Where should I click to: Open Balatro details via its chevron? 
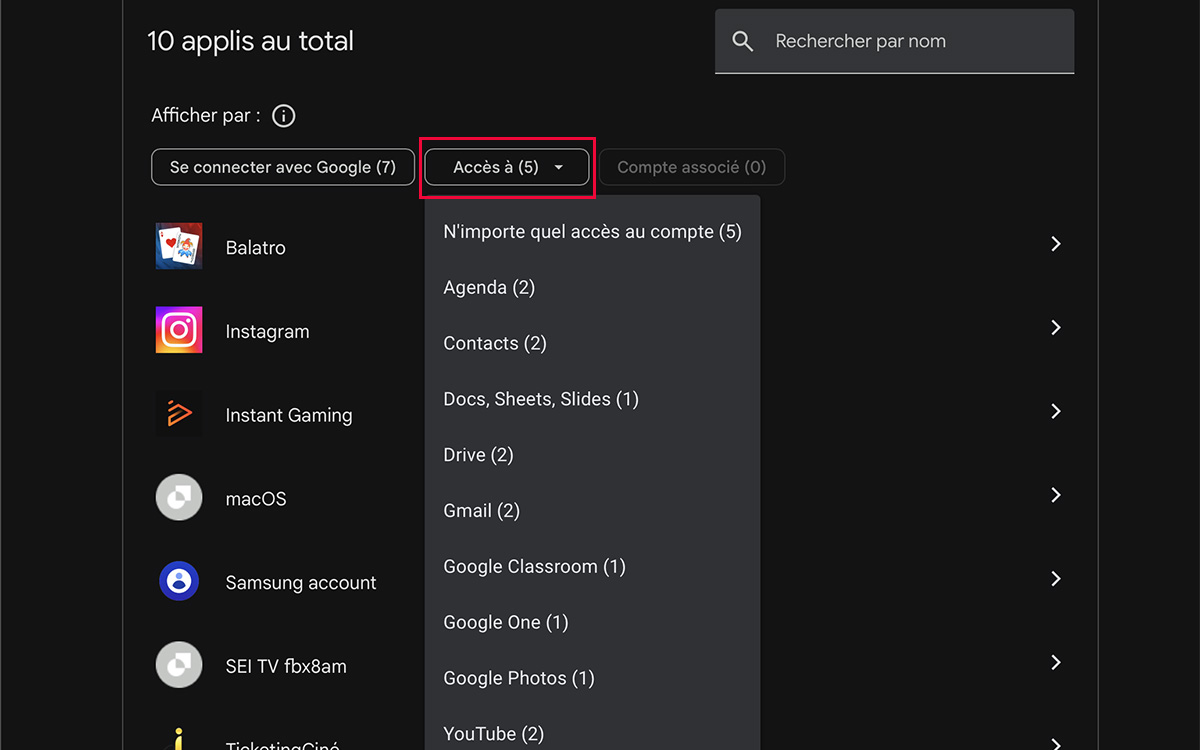[x=1055, y=244]
